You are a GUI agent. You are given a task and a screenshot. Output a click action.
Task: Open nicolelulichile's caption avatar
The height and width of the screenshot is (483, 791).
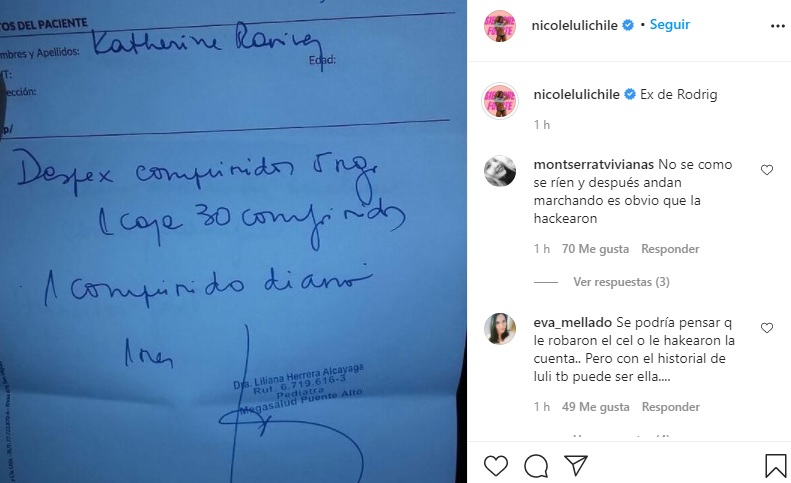(500, 100)
